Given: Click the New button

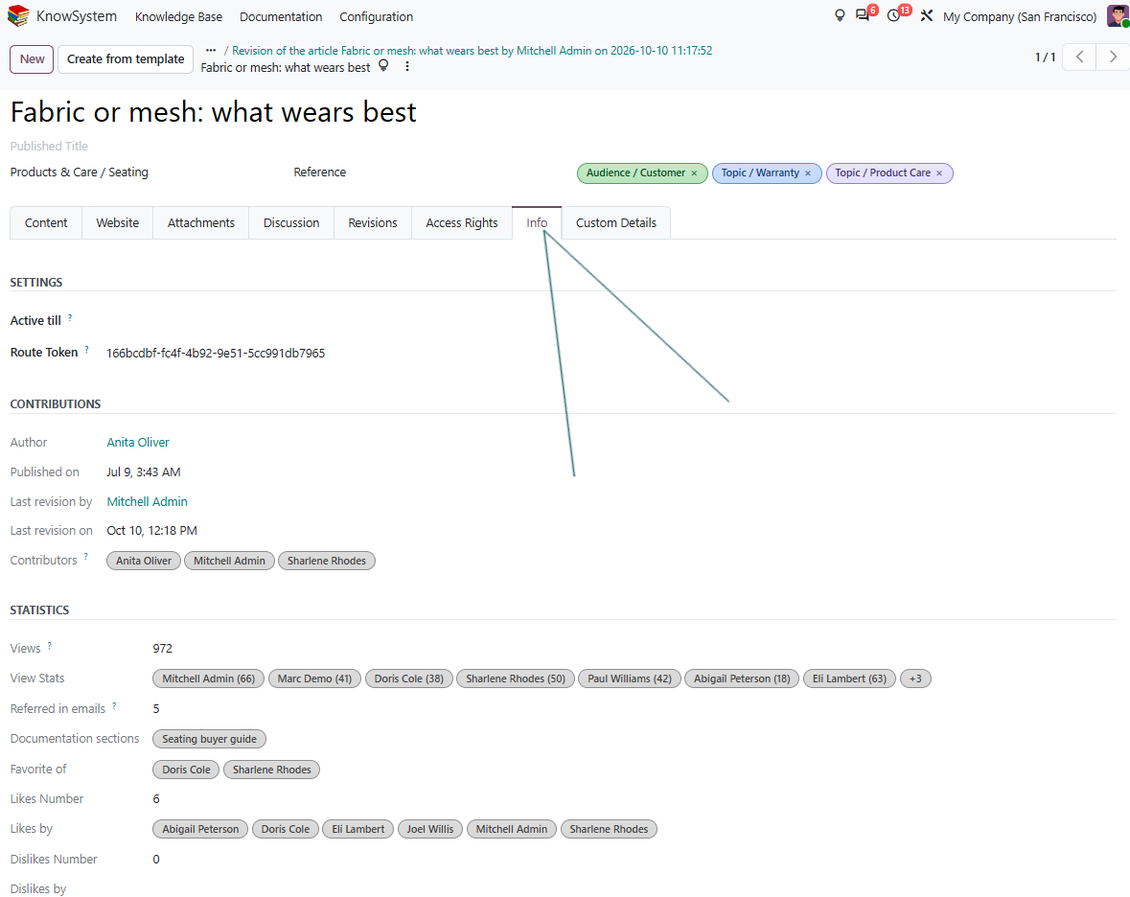Looking at the screenshot, I should point(32,59).
